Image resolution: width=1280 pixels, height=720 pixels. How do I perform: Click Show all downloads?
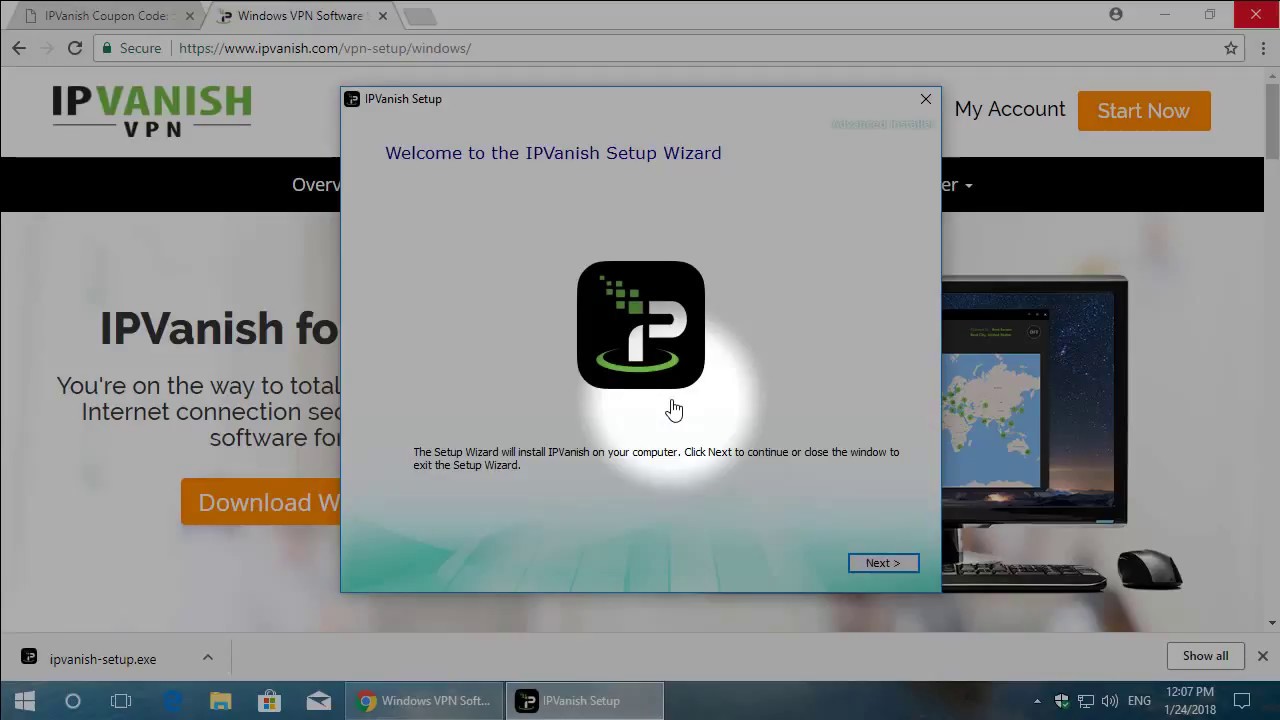(x=1205, y=656)
